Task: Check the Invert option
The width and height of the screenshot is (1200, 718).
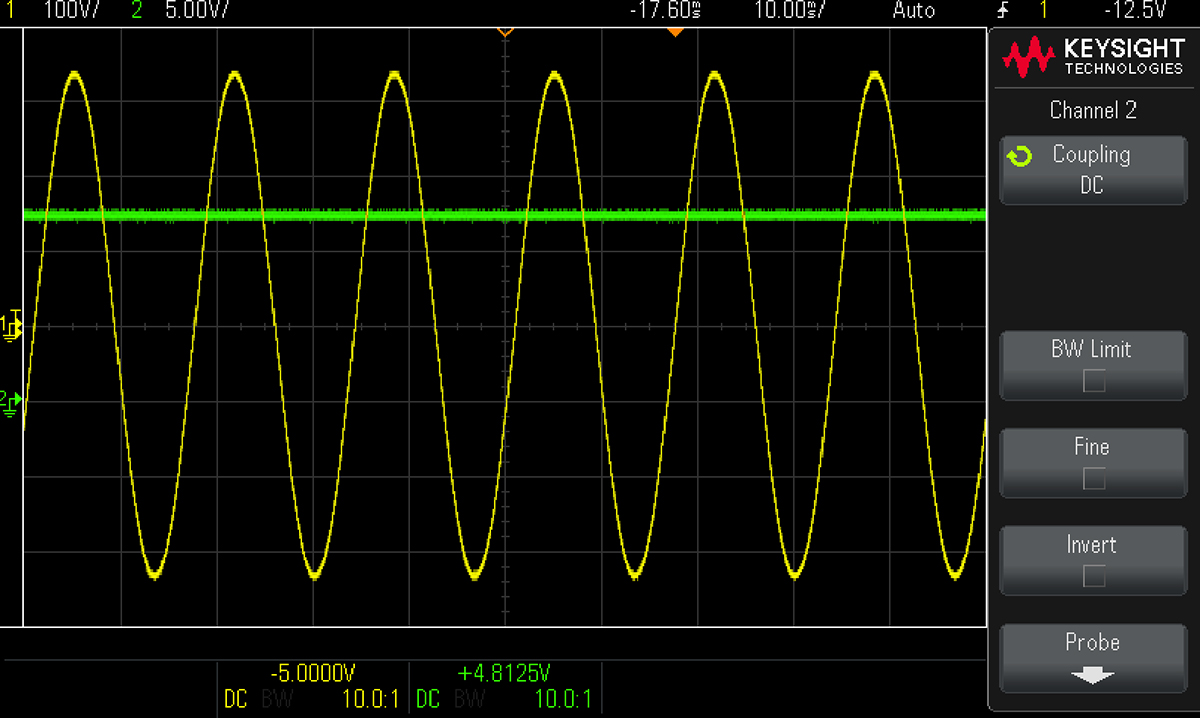Action: click(1094, 576)
